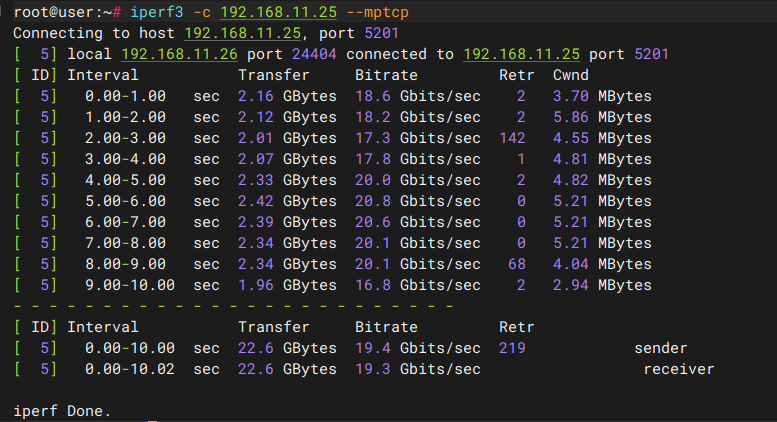Click the 5.00-6.00 interval entry

125,201
